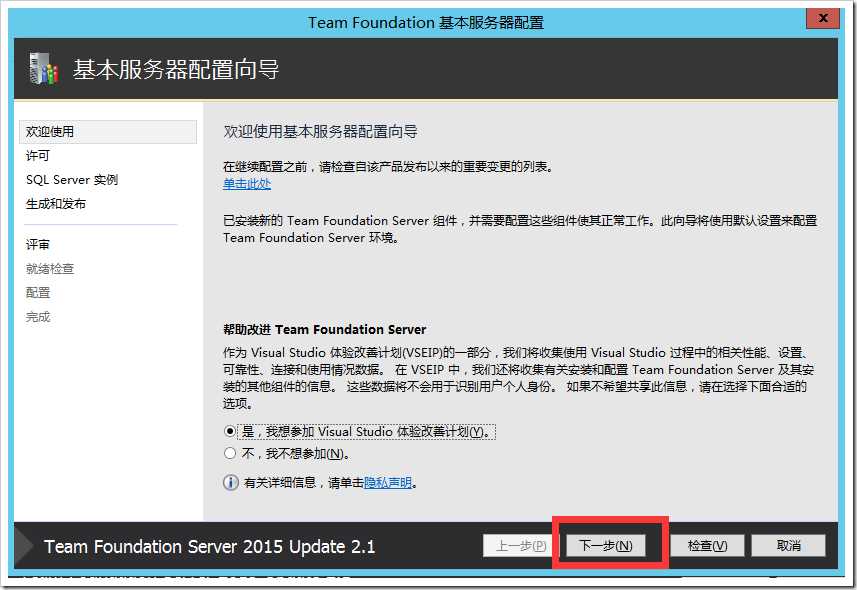
Task: Click the server wizard icon in header
Action: pos(44,68)
